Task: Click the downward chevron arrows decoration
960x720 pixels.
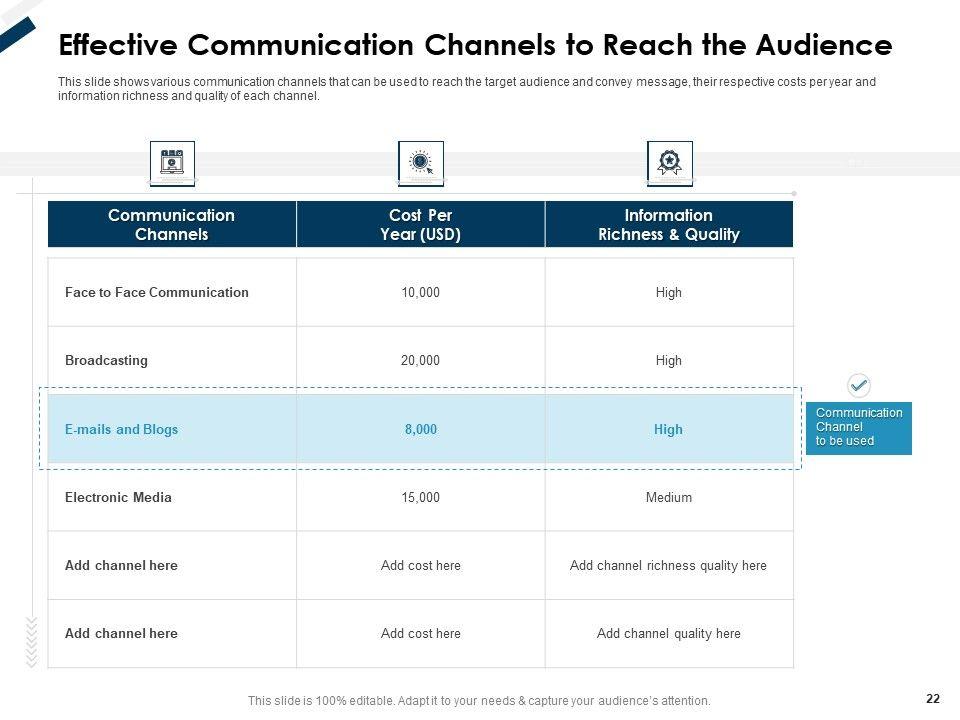Action: click(32, 641)
